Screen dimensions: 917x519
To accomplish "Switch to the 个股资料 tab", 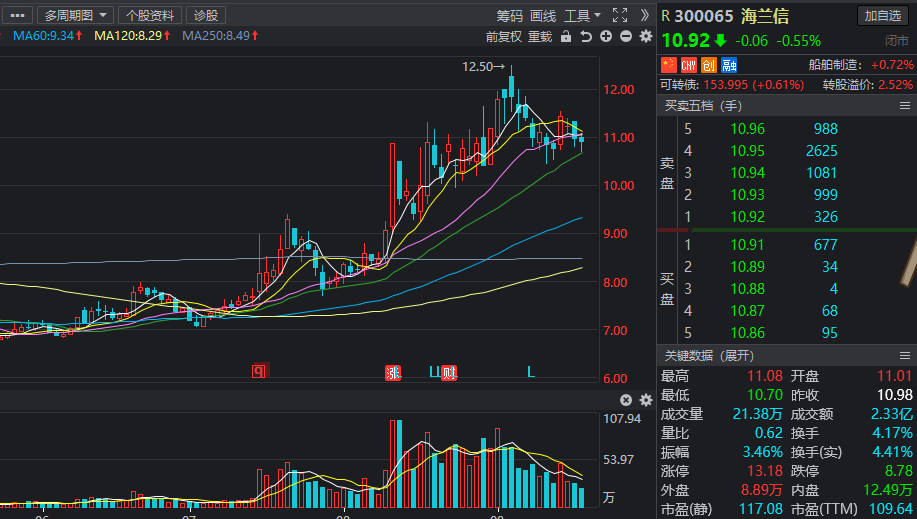I will point(150,15).
